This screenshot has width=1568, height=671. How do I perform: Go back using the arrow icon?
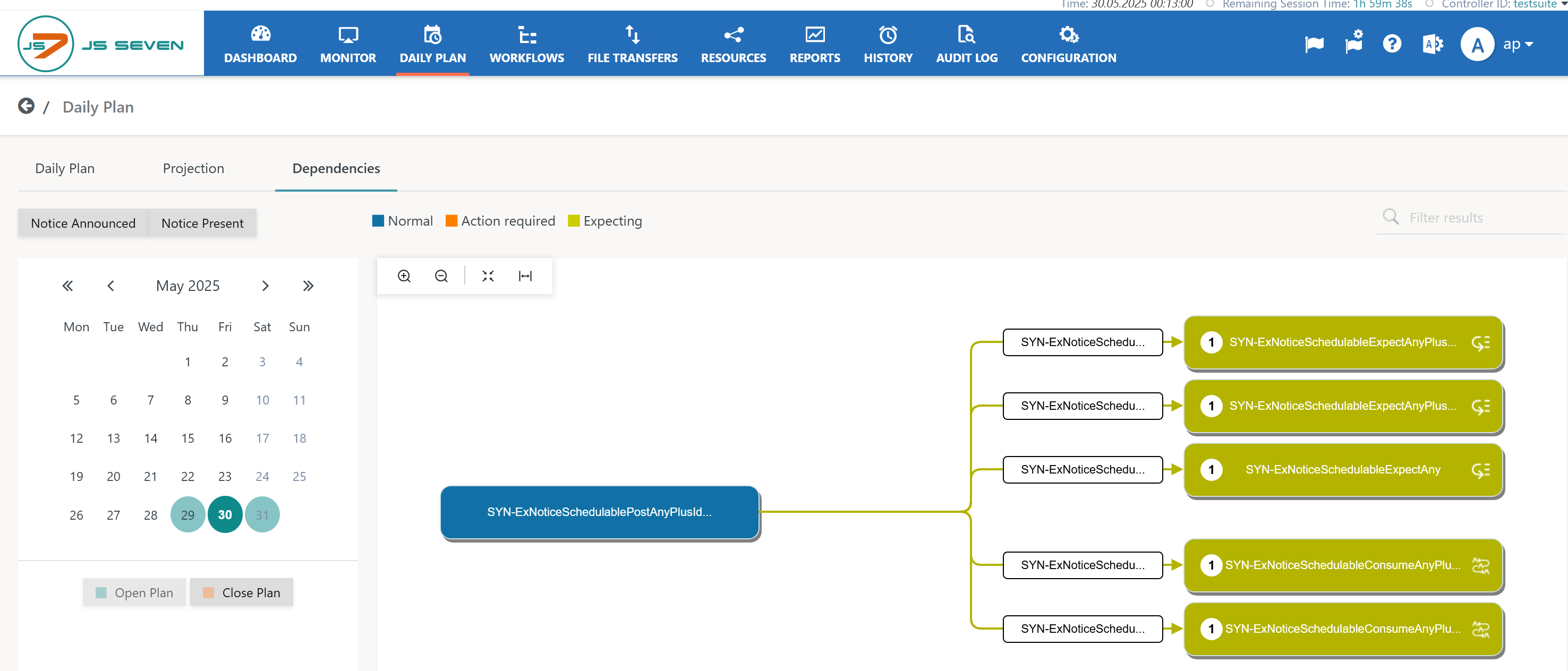coord(26,107)
